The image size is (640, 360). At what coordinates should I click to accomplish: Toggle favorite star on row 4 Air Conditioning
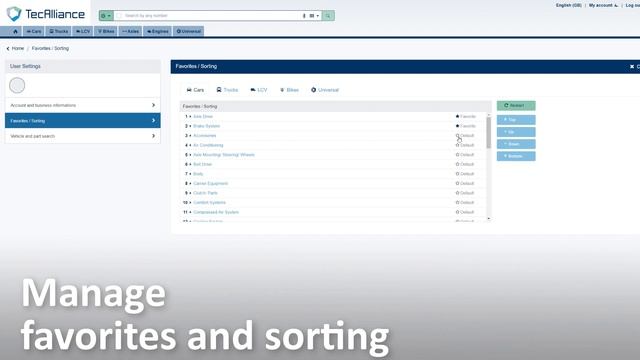pyautogui.click(x=458, y=145)
